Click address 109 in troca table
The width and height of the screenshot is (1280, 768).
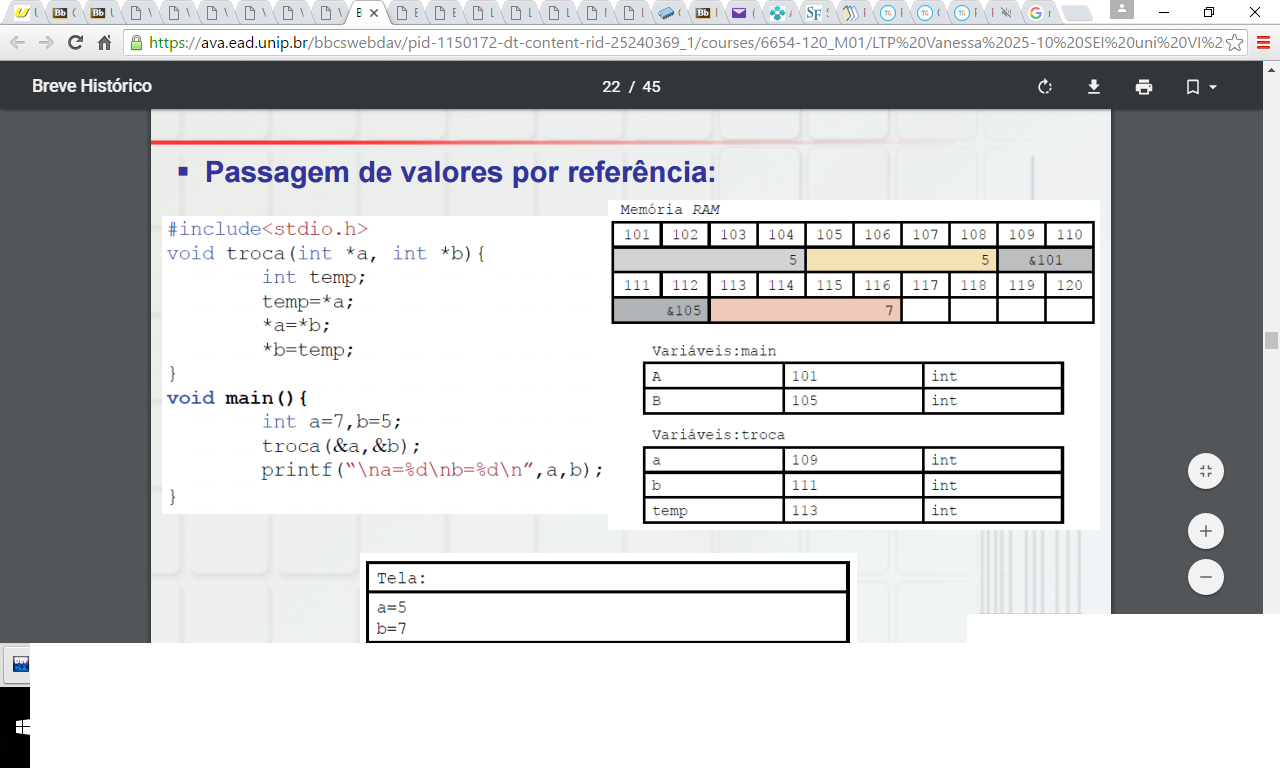pos(853,460)
